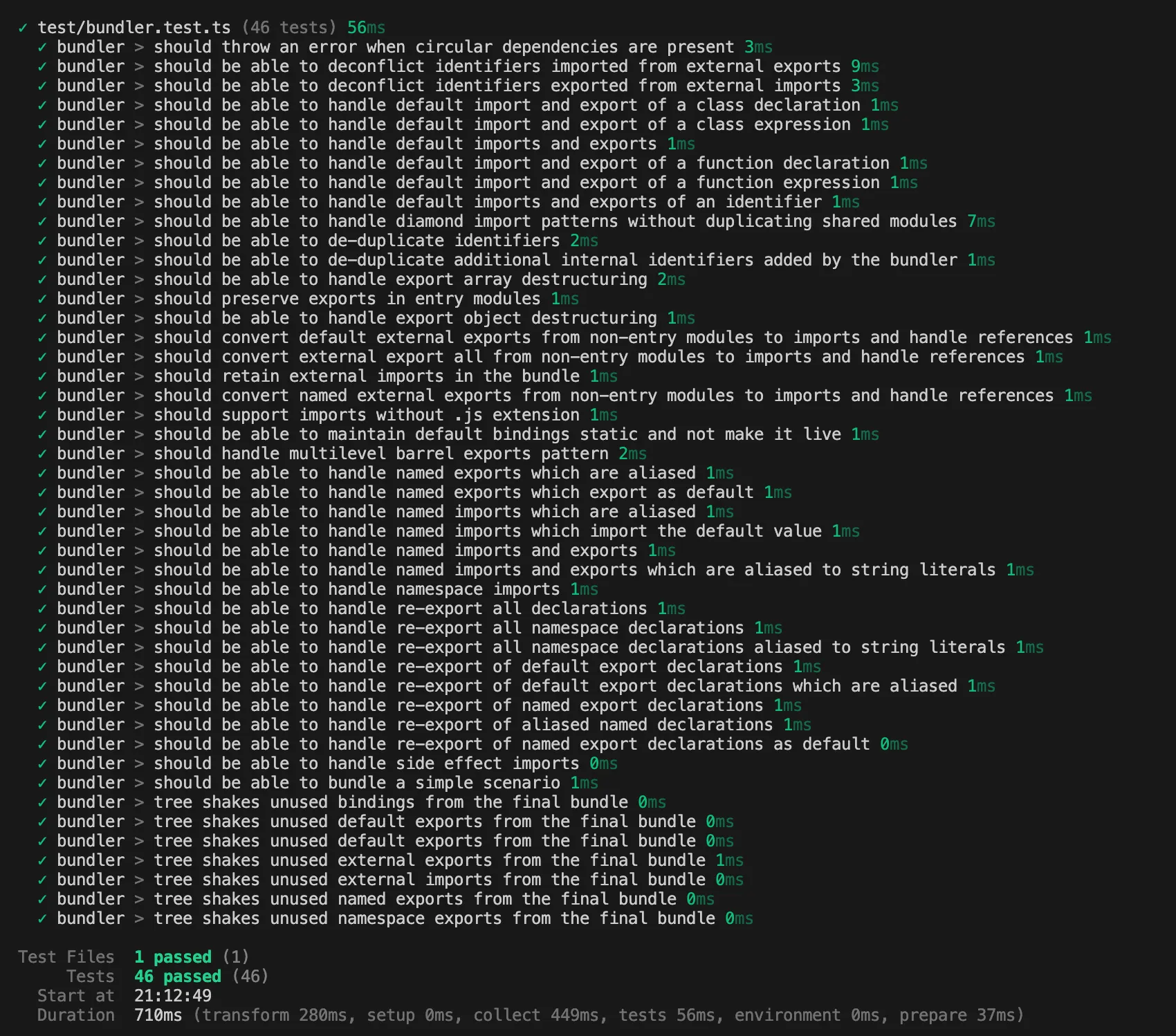
Task: Click 'named export declarations as default 0ms'
Action: click(x=472, y=744)
